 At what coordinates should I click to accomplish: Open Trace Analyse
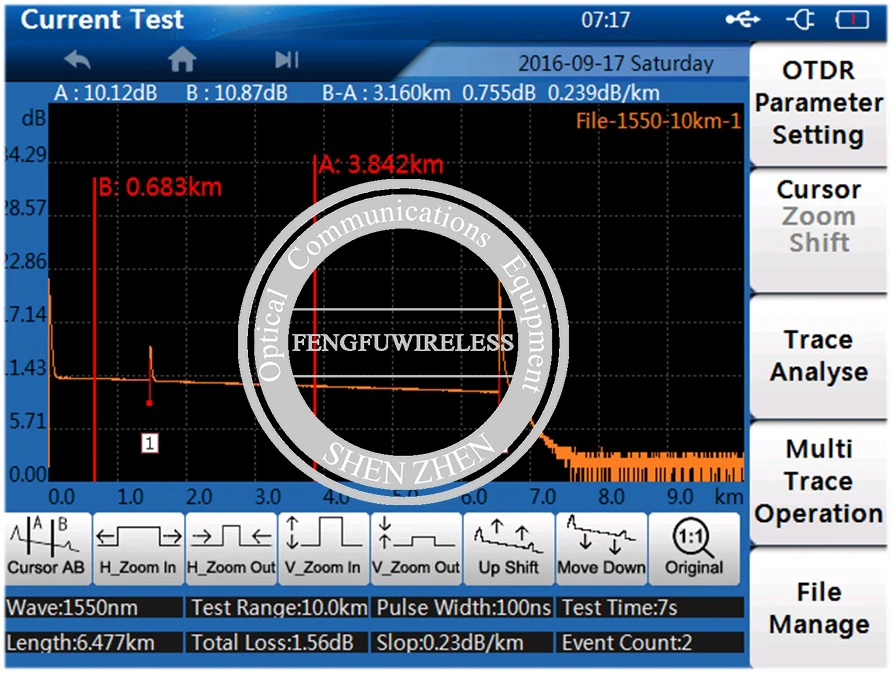point(819,357)
